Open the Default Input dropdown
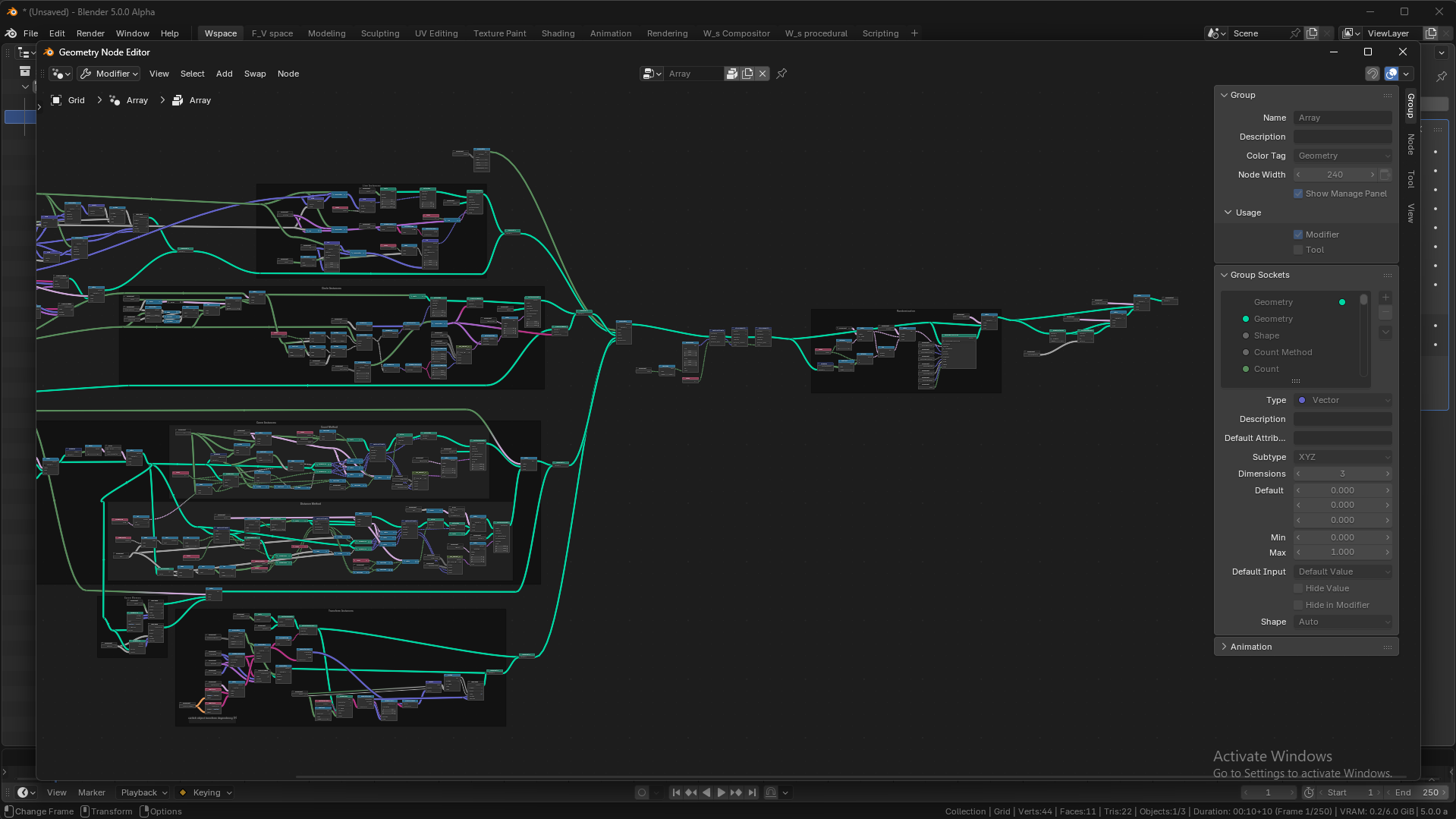1456x819 pixels. tap(1343, 572)
